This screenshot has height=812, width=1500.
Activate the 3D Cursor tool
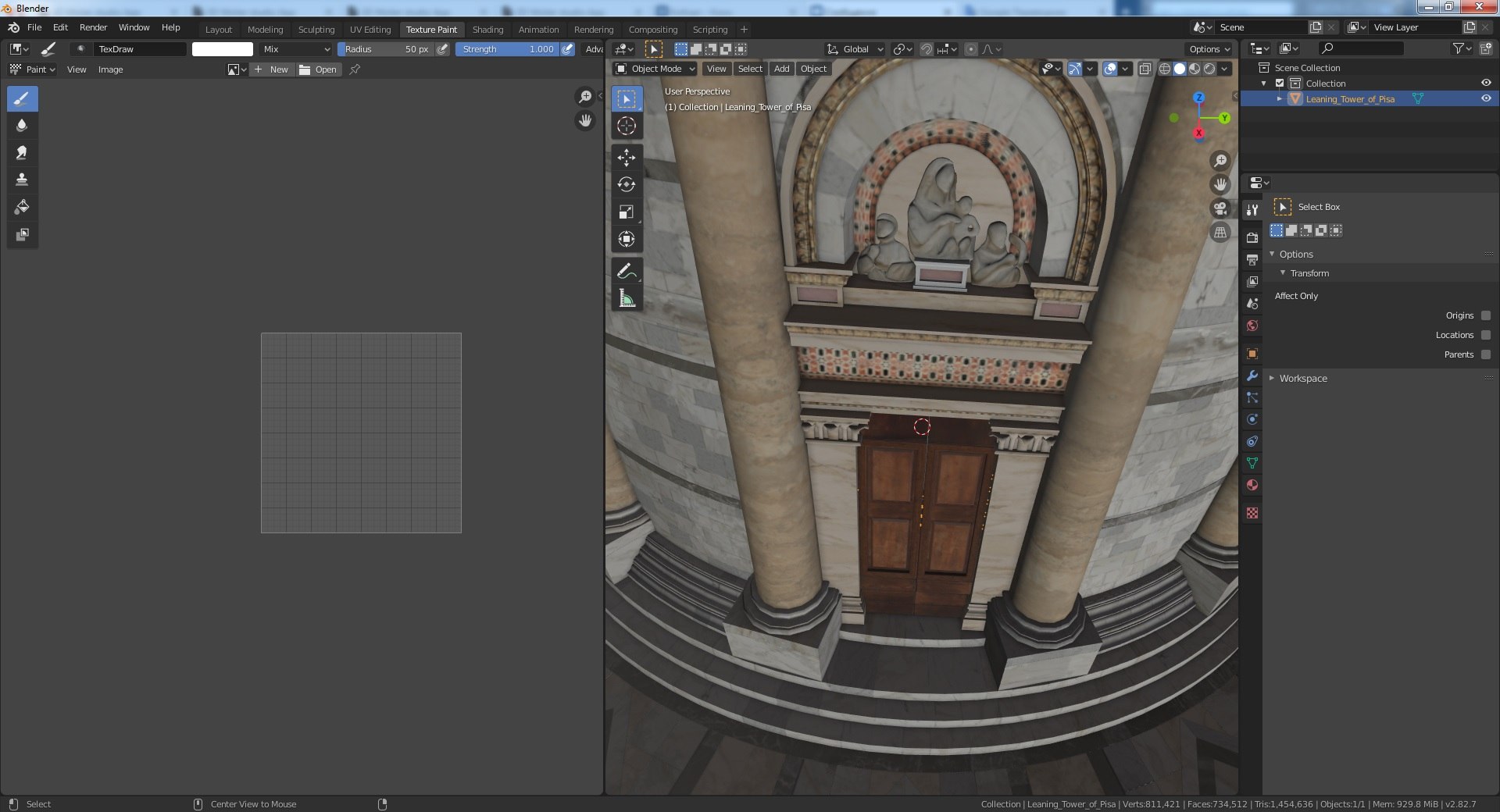pyautogui.click(x=627, y=126)
